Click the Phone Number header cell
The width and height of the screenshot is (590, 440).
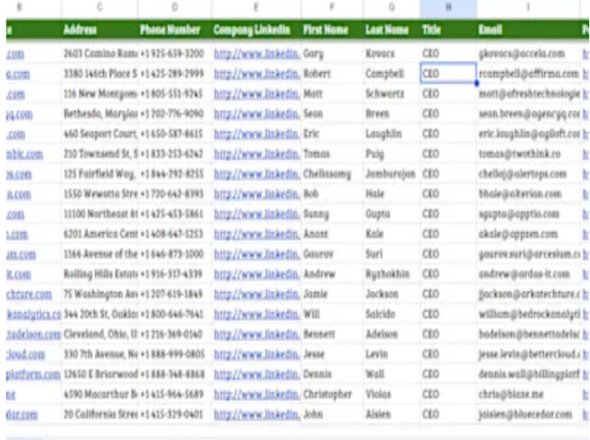[175, 29]
